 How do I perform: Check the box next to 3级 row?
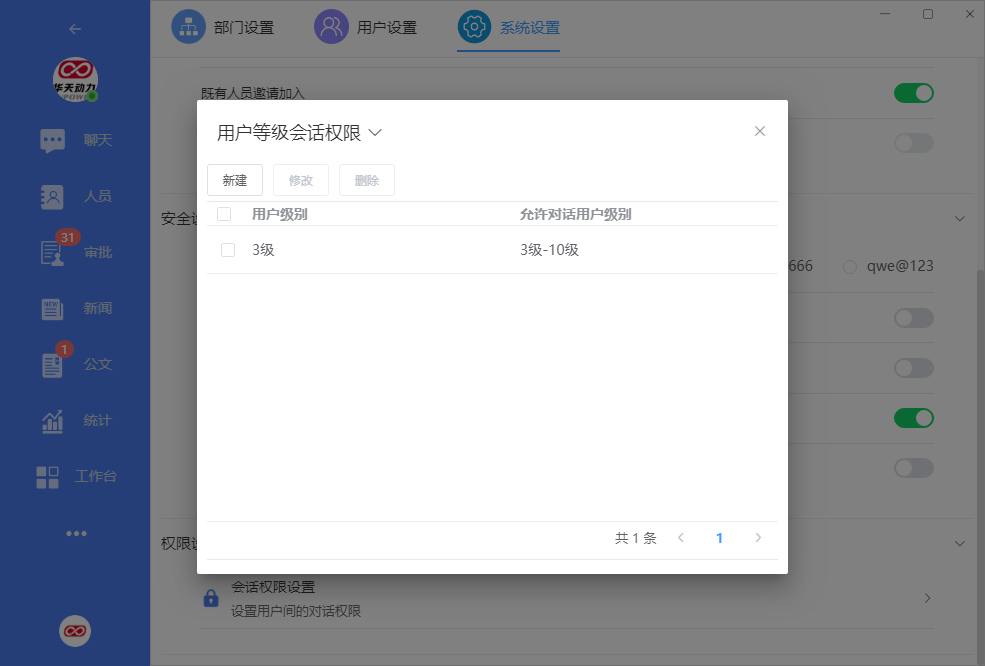click(x=227, y=249)
